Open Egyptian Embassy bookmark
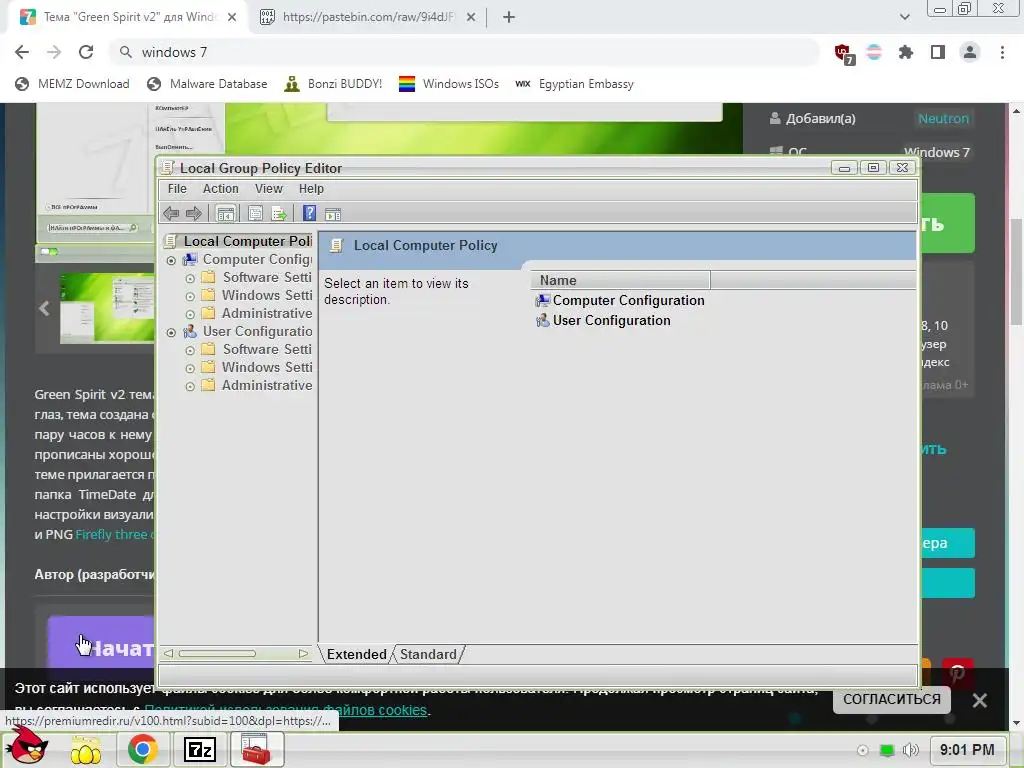This screenshot has height=768, width=1024. coord(575,84)
